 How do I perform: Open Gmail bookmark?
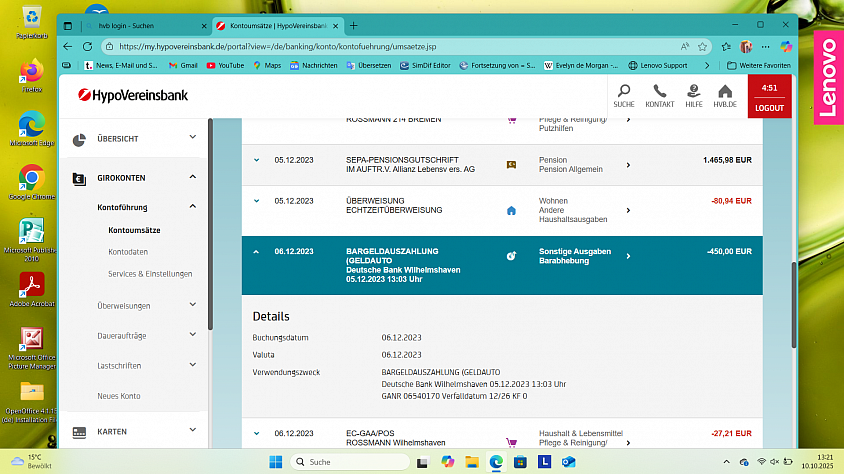tap(183, 66)
